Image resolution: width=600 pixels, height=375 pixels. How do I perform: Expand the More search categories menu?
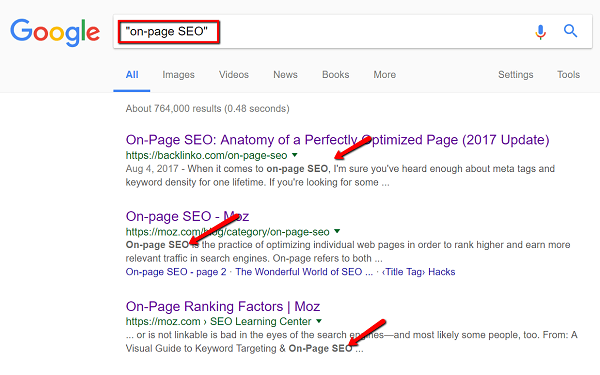pos(385,75)
